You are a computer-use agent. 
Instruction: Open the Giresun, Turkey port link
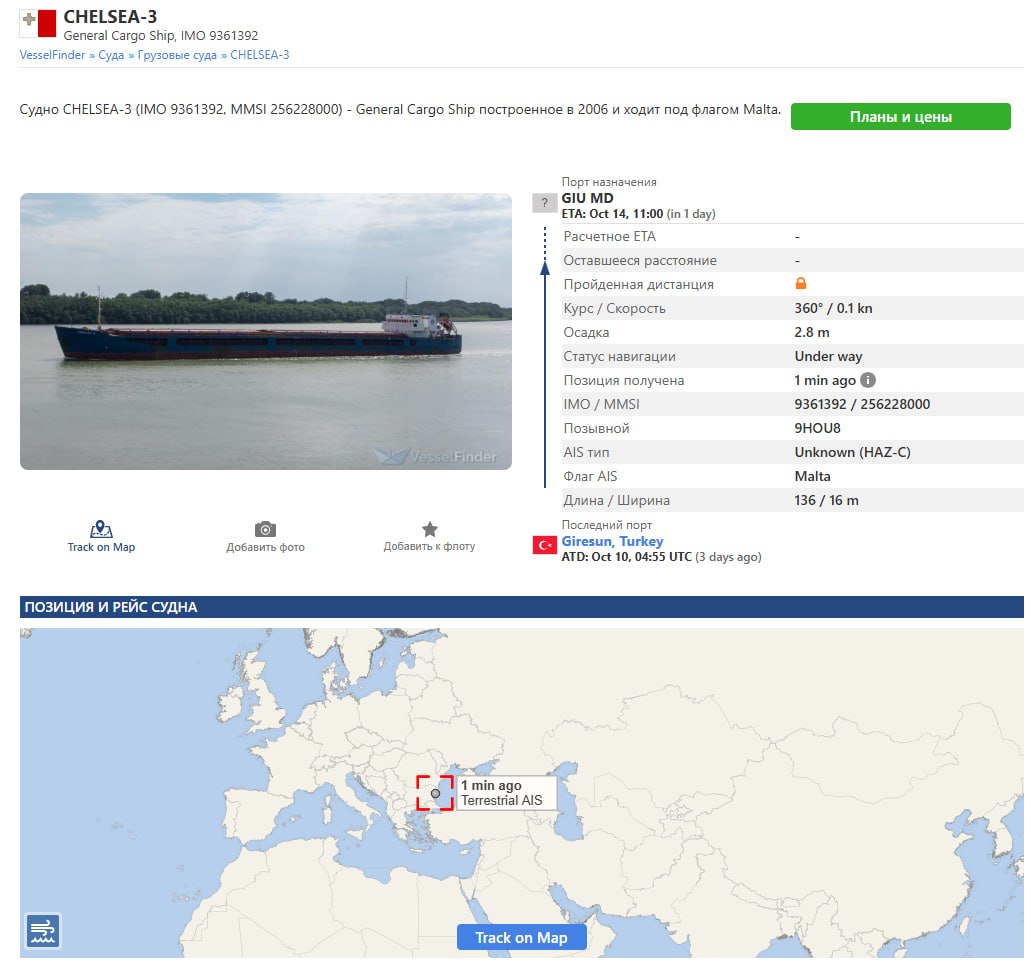pos(612,541)
